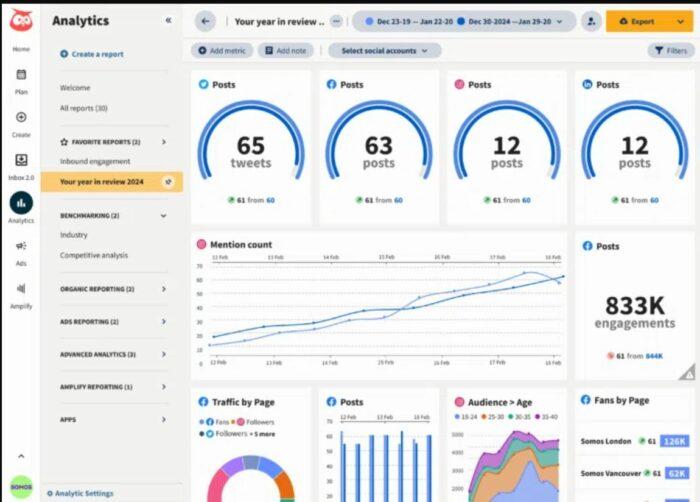
Task: Open the Amplify icon in sidebar
Action: pos(21,289)
